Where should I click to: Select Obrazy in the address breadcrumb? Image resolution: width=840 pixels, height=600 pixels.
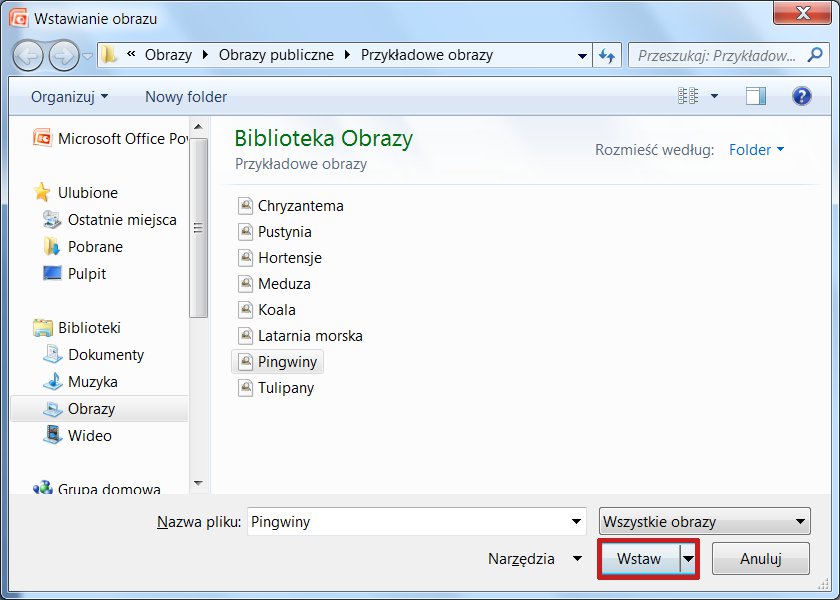[x=168, y=55]
